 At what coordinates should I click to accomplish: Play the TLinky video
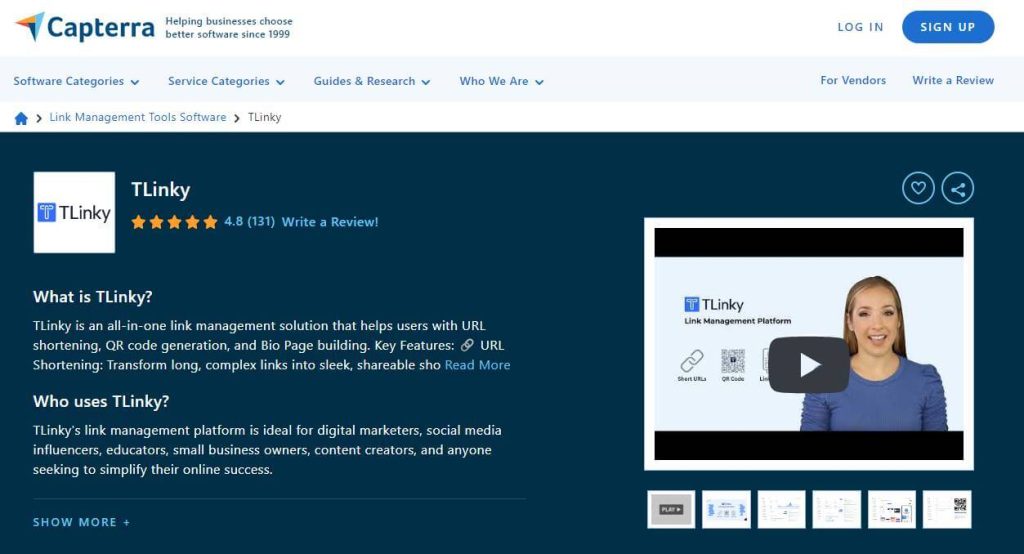point(808,365)
